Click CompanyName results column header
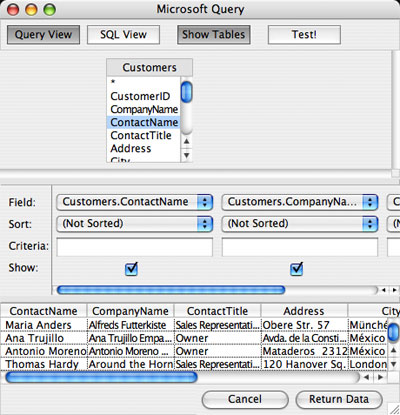 [x=130, y=311]
